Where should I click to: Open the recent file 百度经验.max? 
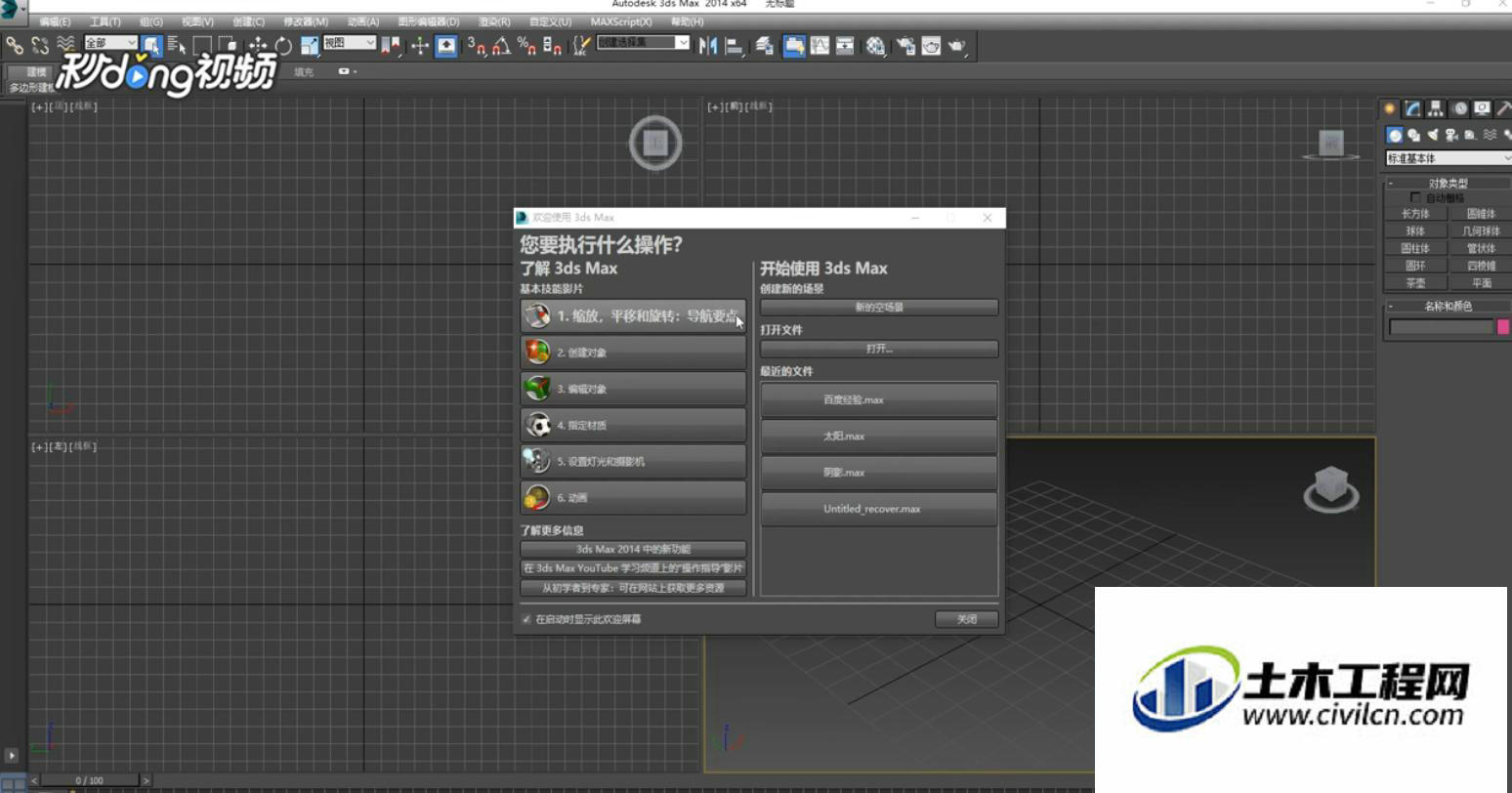879,399
